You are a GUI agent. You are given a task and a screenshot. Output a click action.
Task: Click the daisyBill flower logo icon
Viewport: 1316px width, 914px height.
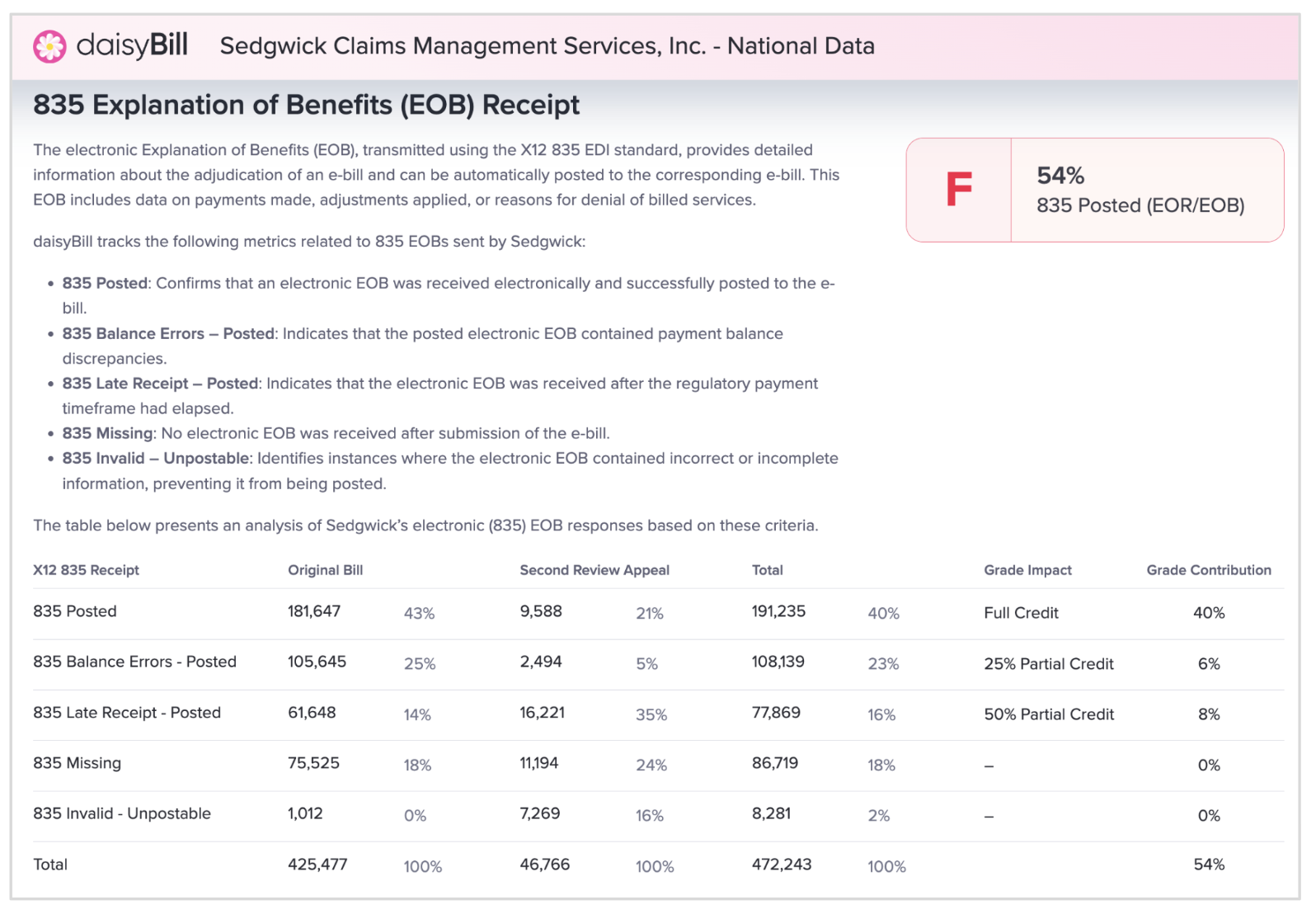pos(49,46)
